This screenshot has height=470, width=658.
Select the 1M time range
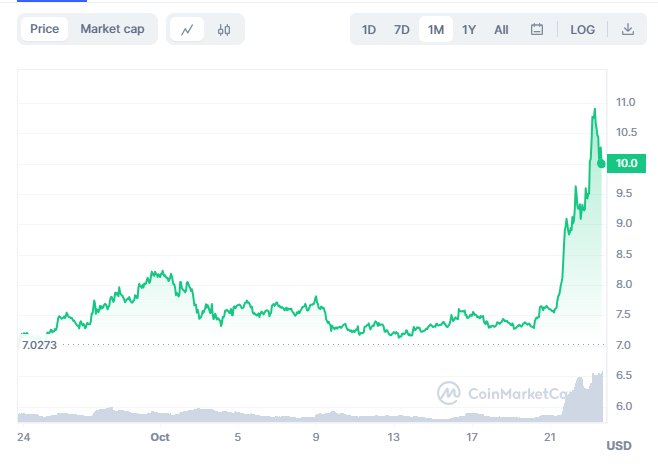436,29
